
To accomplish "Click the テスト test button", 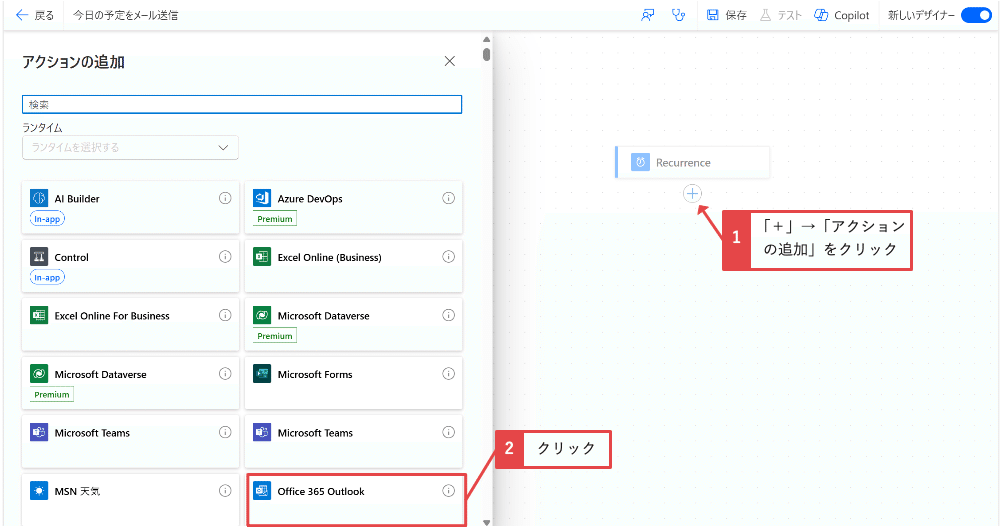I will click(781, 15).
